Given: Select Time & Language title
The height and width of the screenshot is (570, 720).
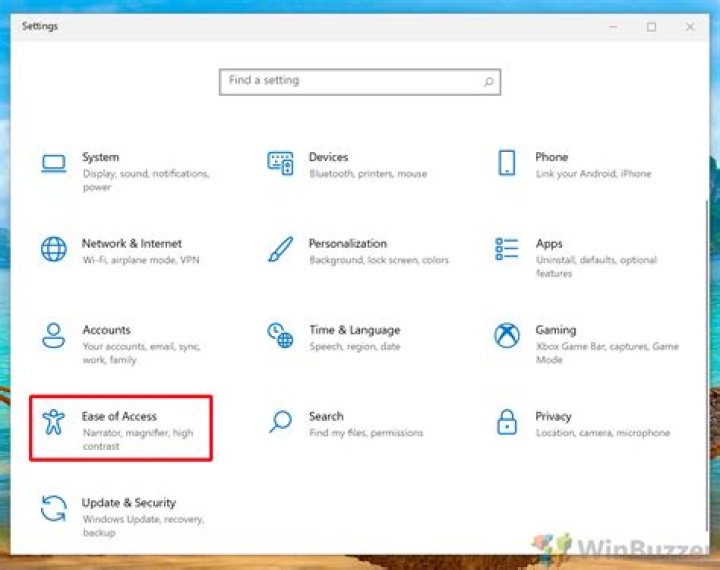Looking at the screenshot, I should point(354,330).
